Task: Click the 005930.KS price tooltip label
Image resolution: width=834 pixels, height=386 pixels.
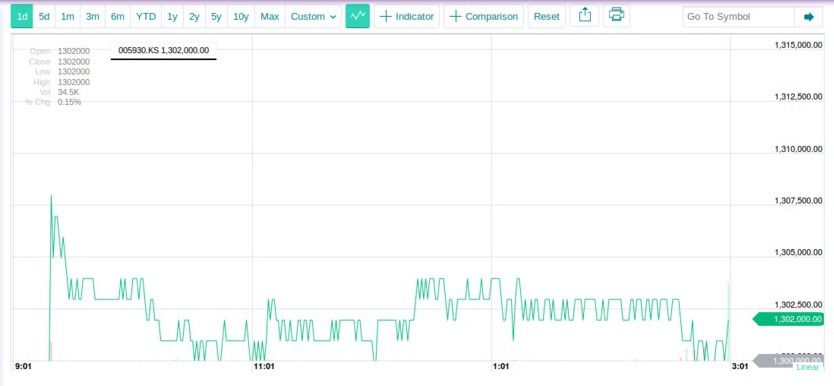Action: point(163,50)
